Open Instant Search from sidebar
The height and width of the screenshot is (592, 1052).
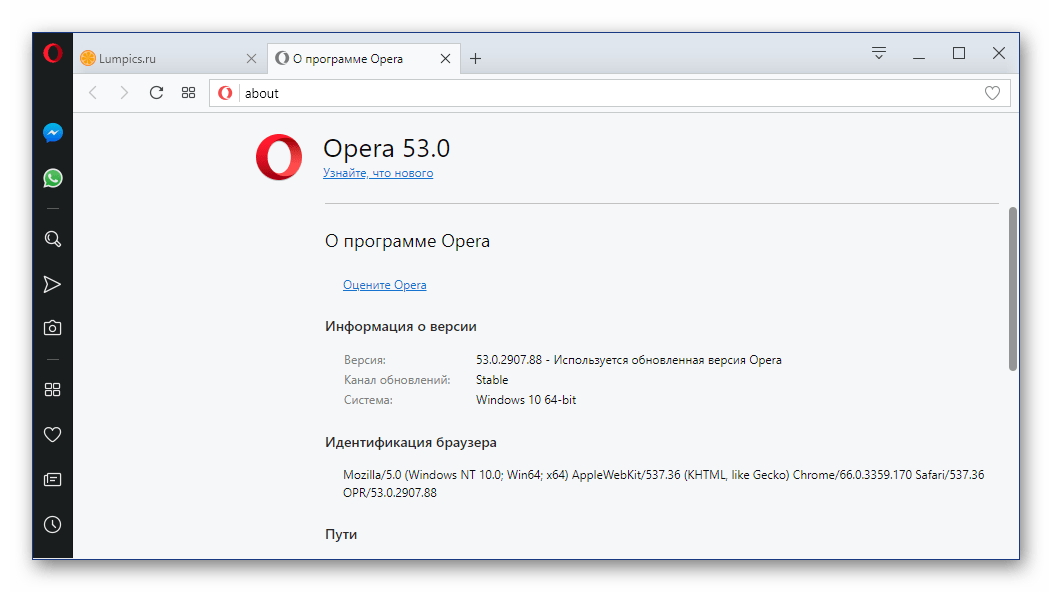point(53,239)
